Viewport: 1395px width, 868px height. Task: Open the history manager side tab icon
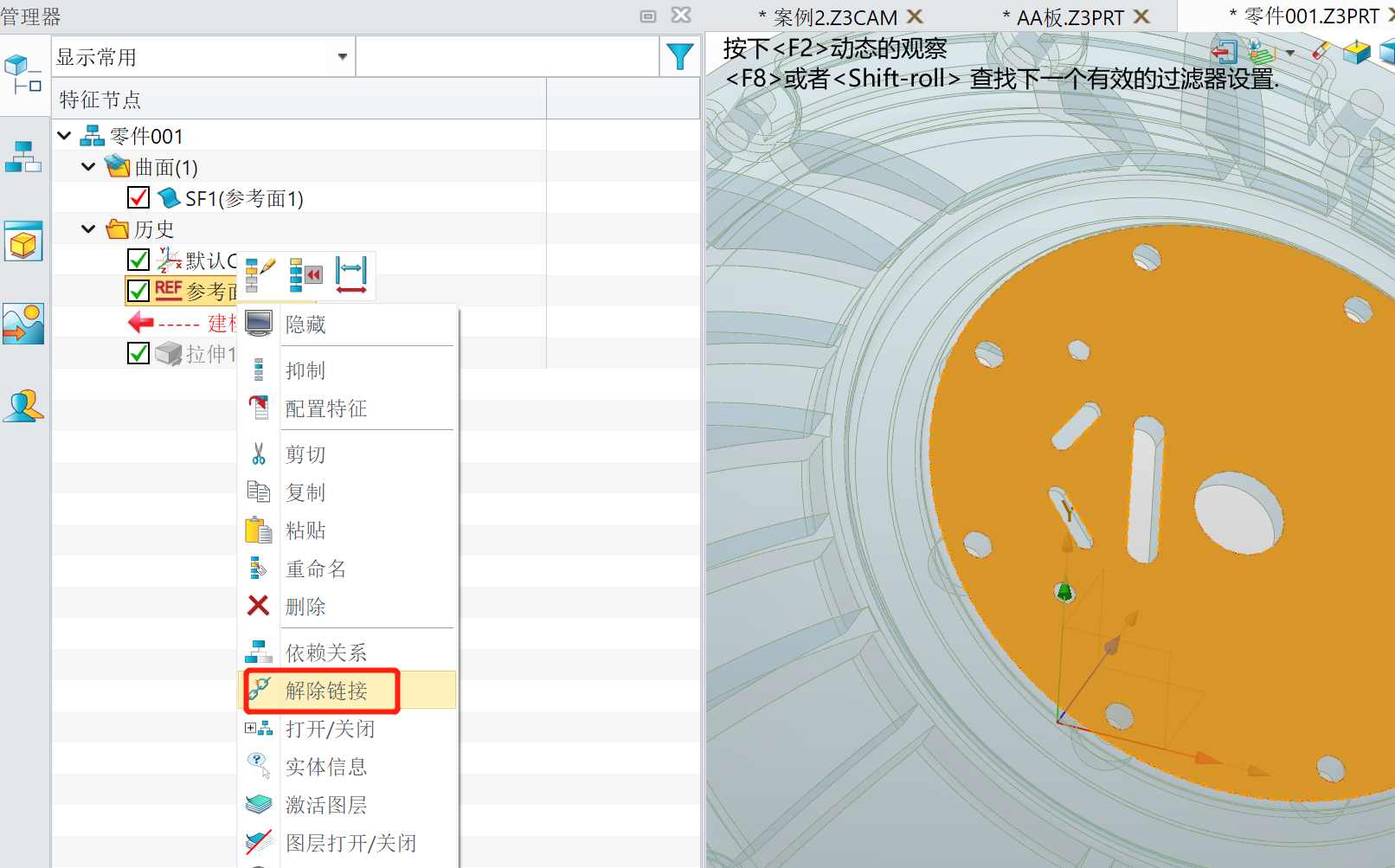pyautogui.click(x=23, y=75)
